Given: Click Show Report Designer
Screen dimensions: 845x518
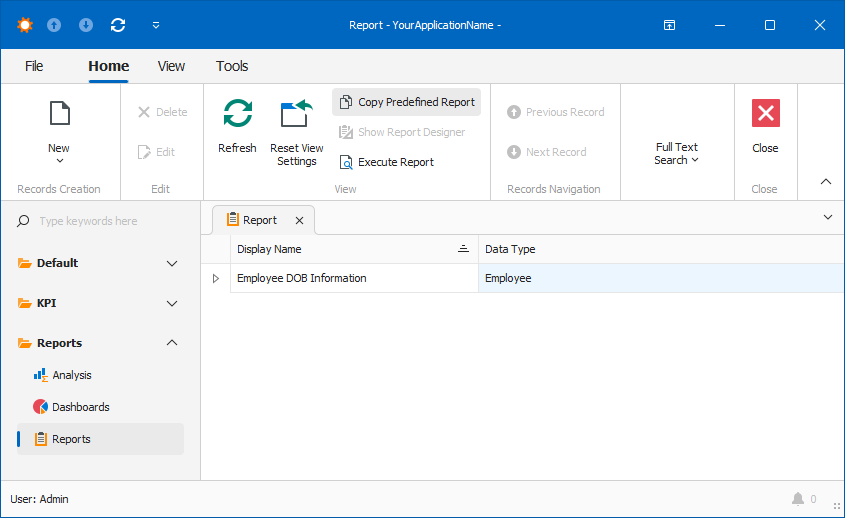Looking at the screenshot, I should (402, 132).
